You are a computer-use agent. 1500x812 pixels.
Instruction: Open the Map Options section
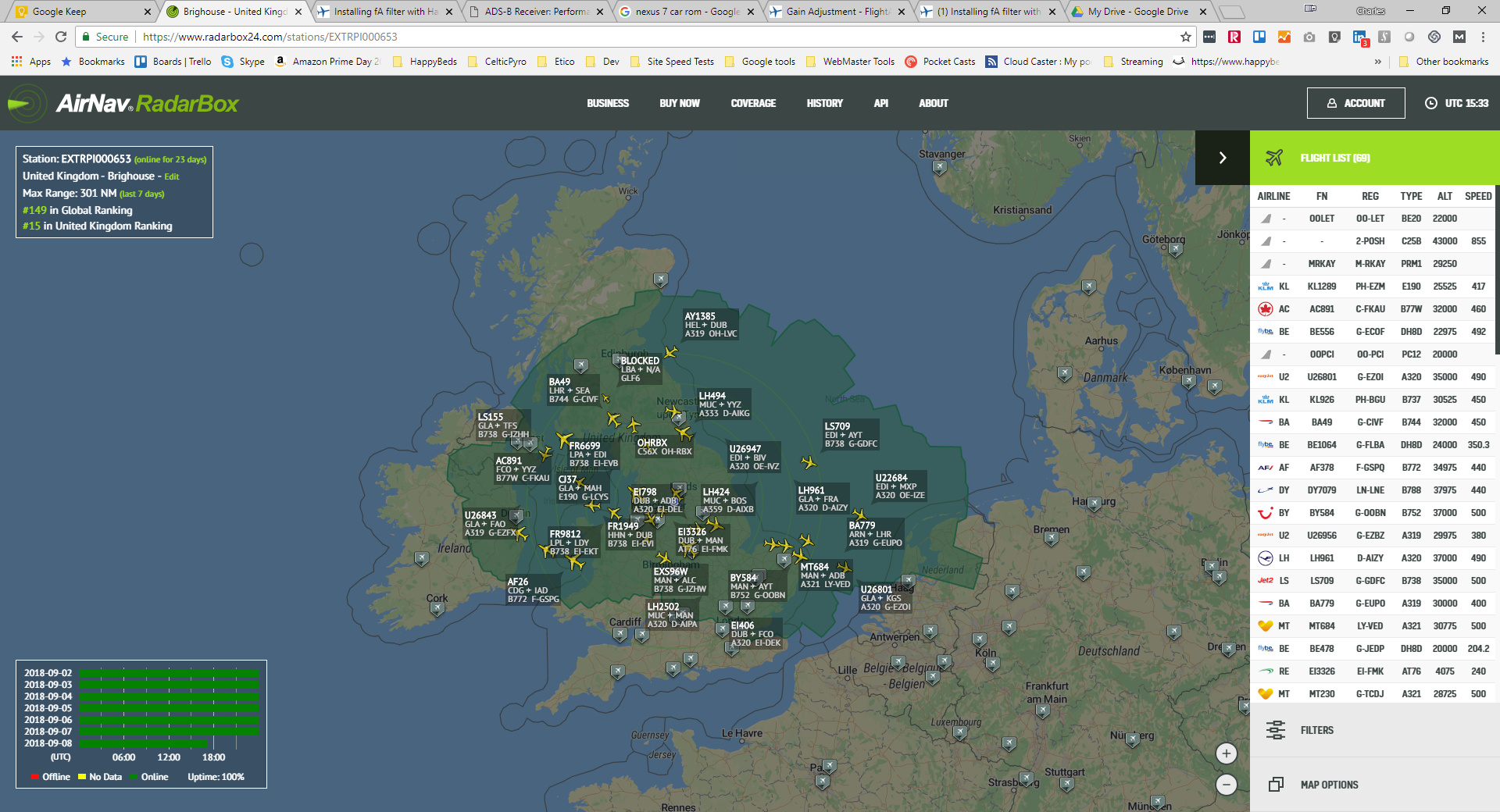pos(1375,785)
